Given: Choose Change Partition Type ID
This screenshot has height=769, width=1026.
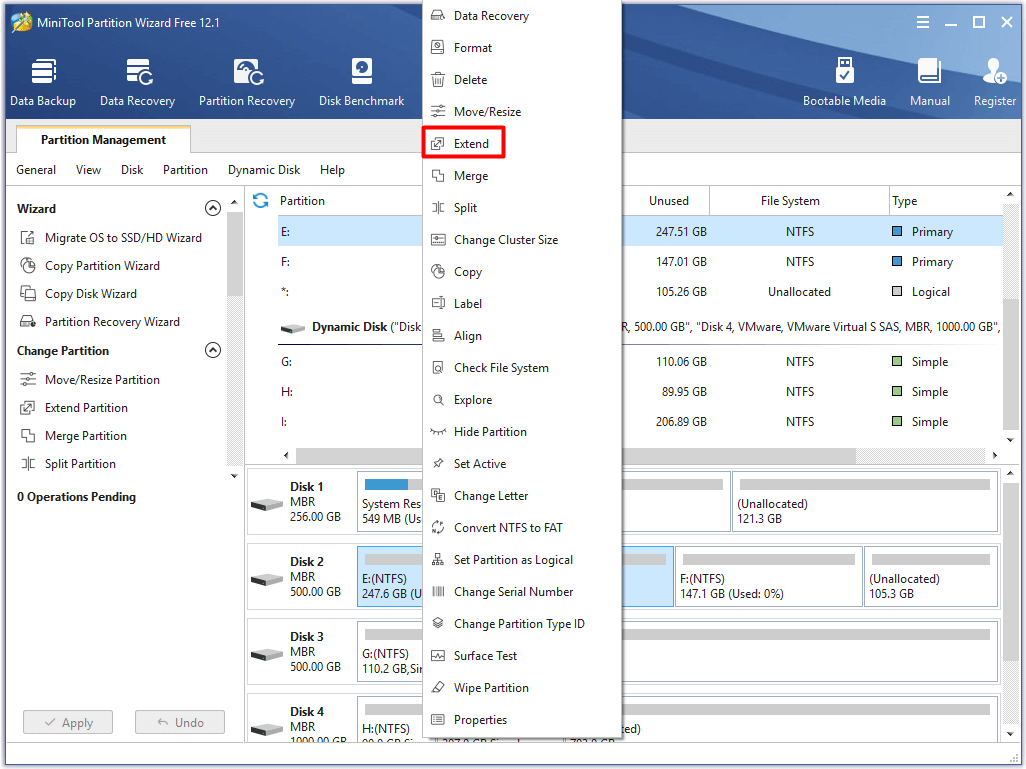Looking at the screenshot, I should click(522, 624).
